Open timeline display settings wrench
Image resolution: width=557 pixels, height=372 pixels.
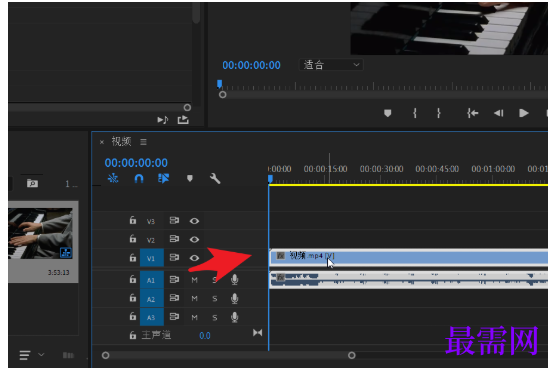(x=215, y=178)
